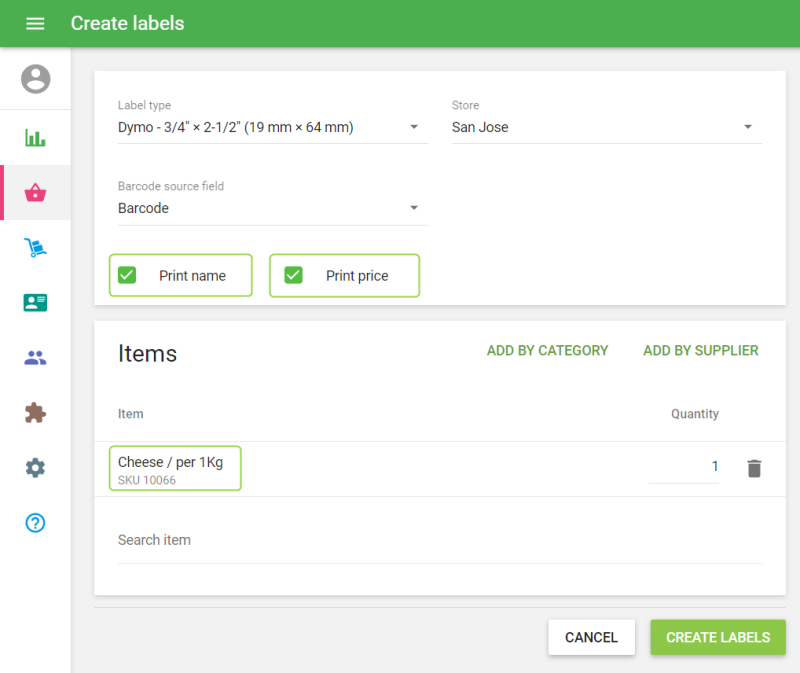Expand the Label type dropdown
Screen dimensions: 800x673
(x=272, y=127)
